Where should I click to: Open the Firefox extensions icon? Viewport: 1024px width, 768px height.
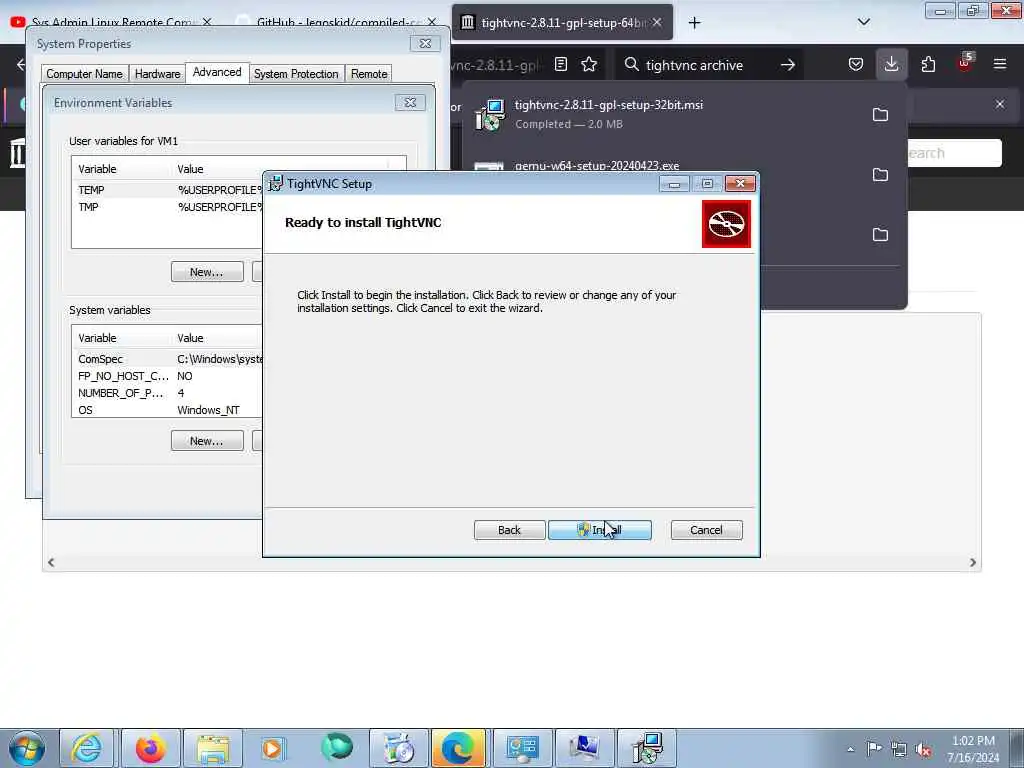click(x=928, y=64)
